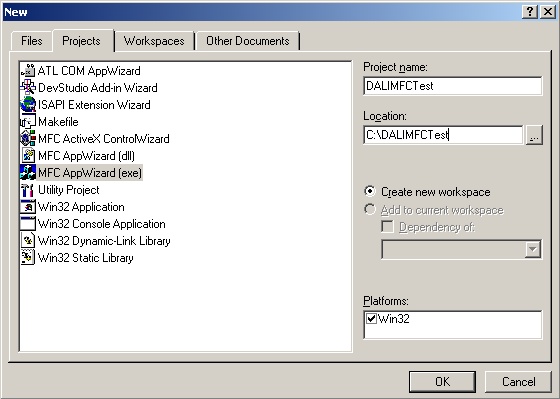Click the Location path input field
Screen dimensions: 560x399
pos(443,135)
